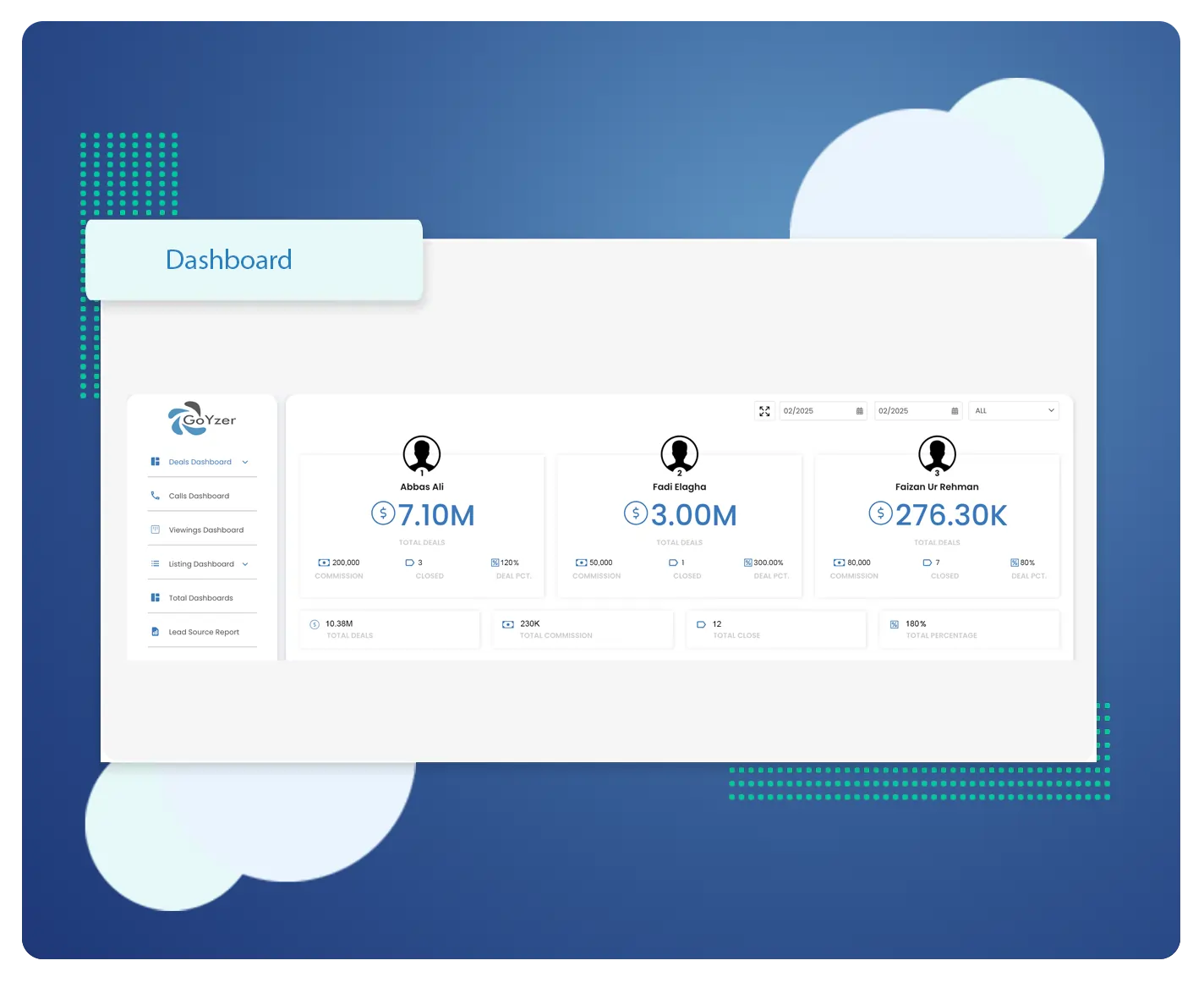Expand the Listing Dashboard submenu chevron
Screen dimensions: 1204x988
[245, 564]
